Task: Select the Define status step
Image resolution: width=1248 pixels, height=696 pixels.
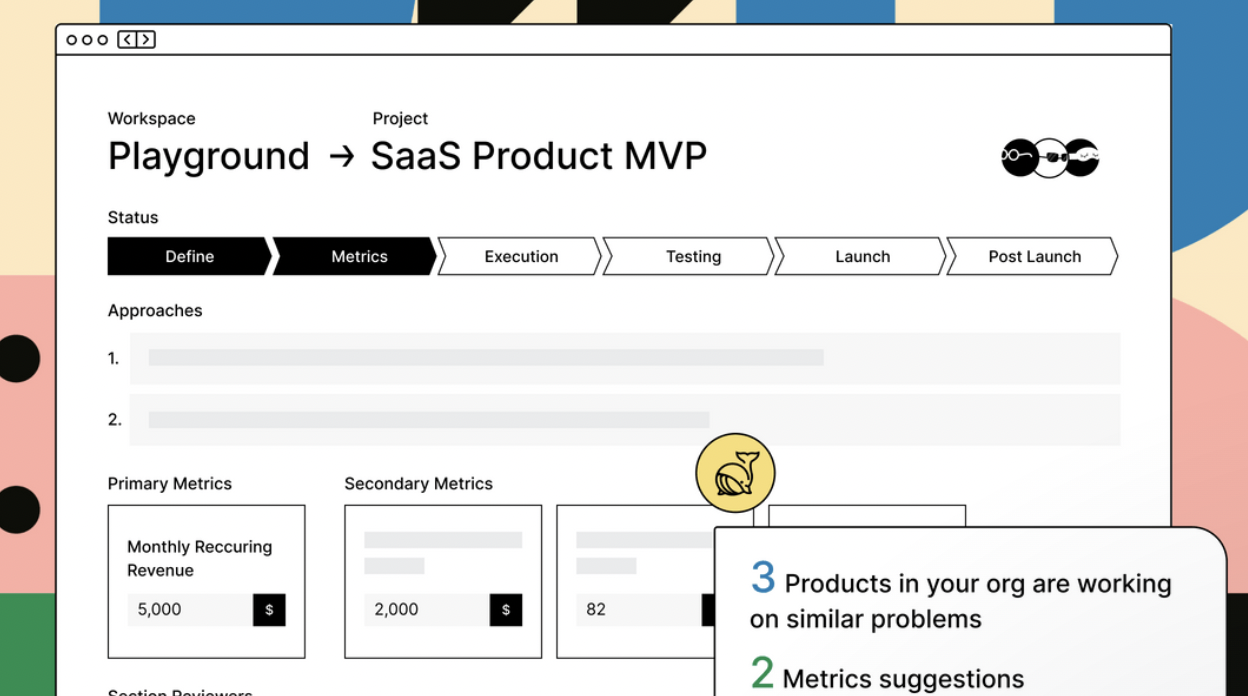Action: tap(189, 256)
